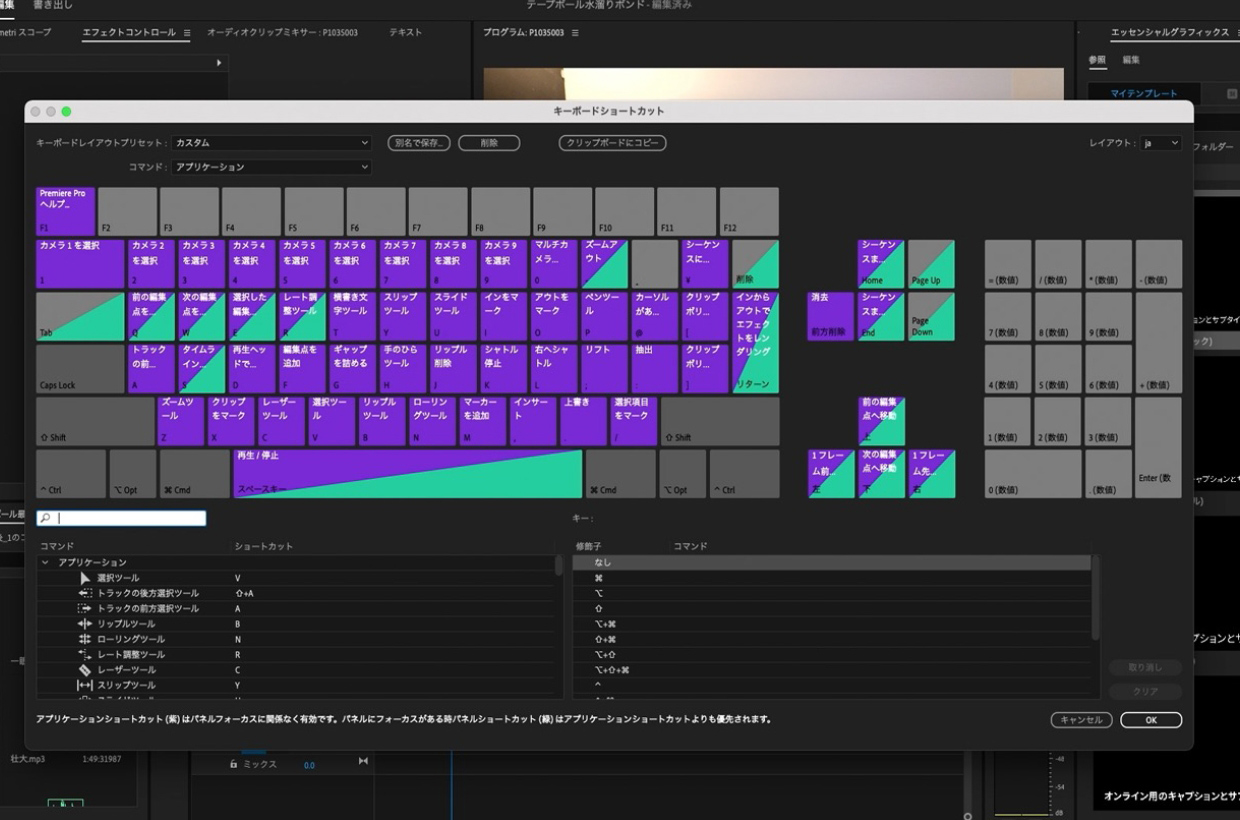Select the Premiere Pro ヘルプ F1 key
This screenshot has height=820, width=1240.
pyautogui.click(x=66, y=211)
